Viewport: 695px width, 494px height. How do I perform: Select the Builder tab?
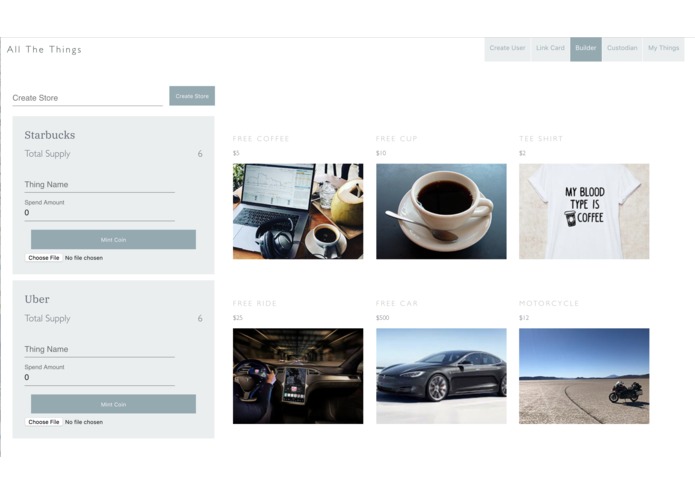[586, 49]
